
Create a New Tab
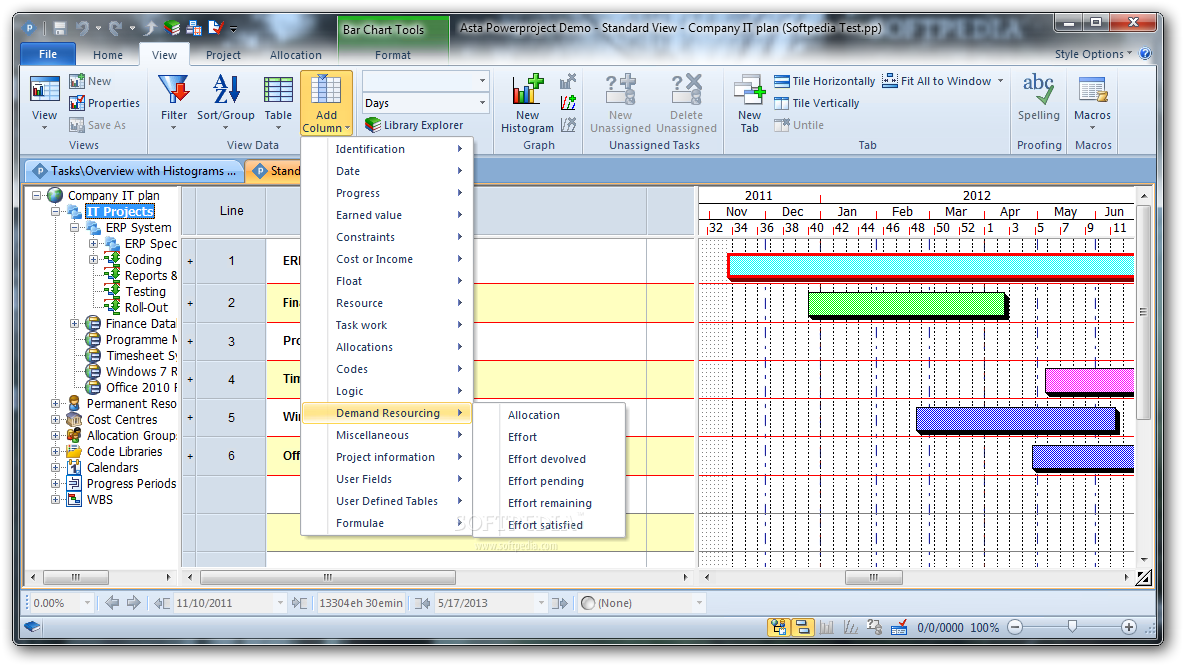coord(749,103)
